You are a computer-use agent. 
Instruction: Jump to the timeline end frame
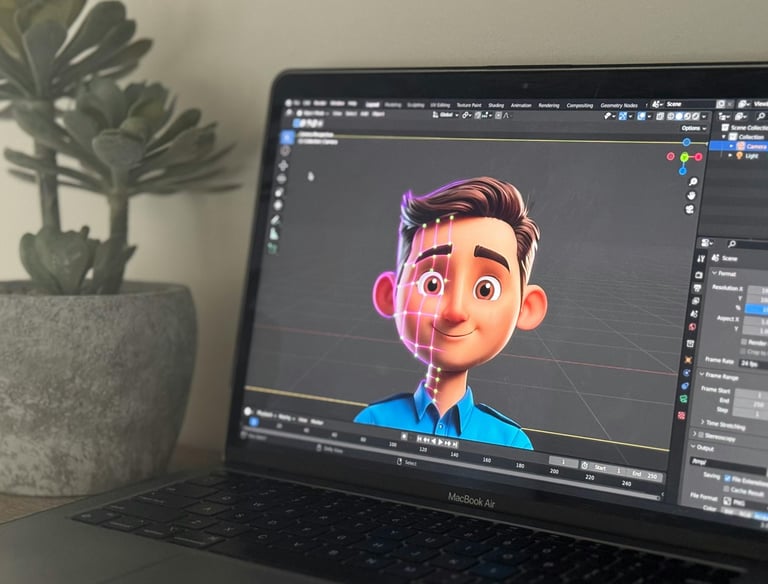click(455, 444)
